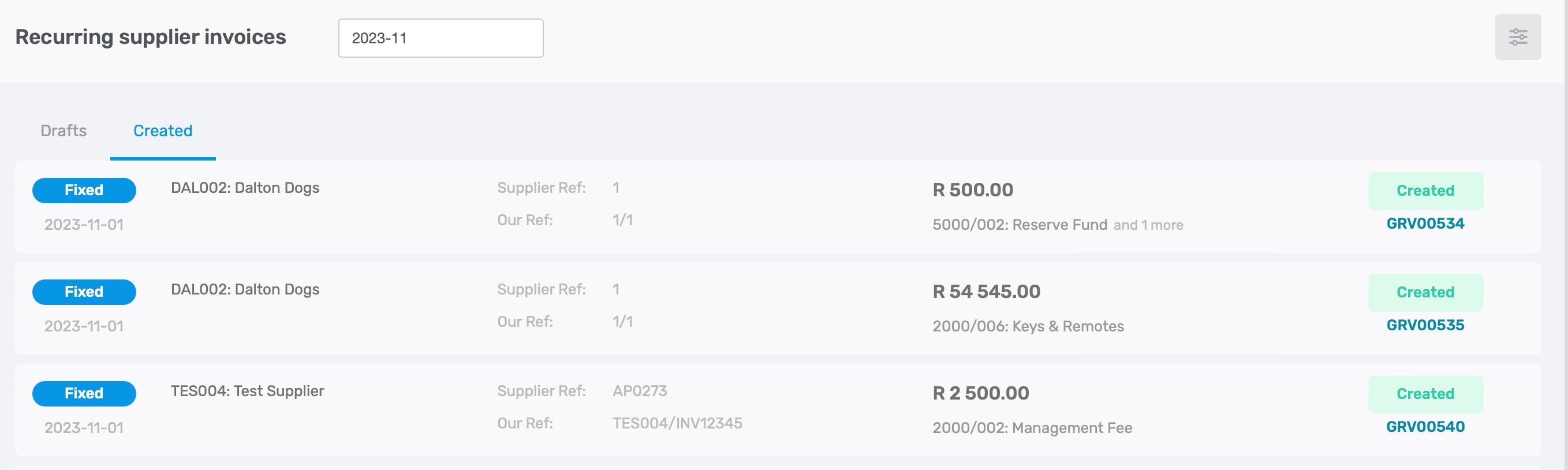
Task: Open GRV00534 reference link
Action: tap(1425, 223)
